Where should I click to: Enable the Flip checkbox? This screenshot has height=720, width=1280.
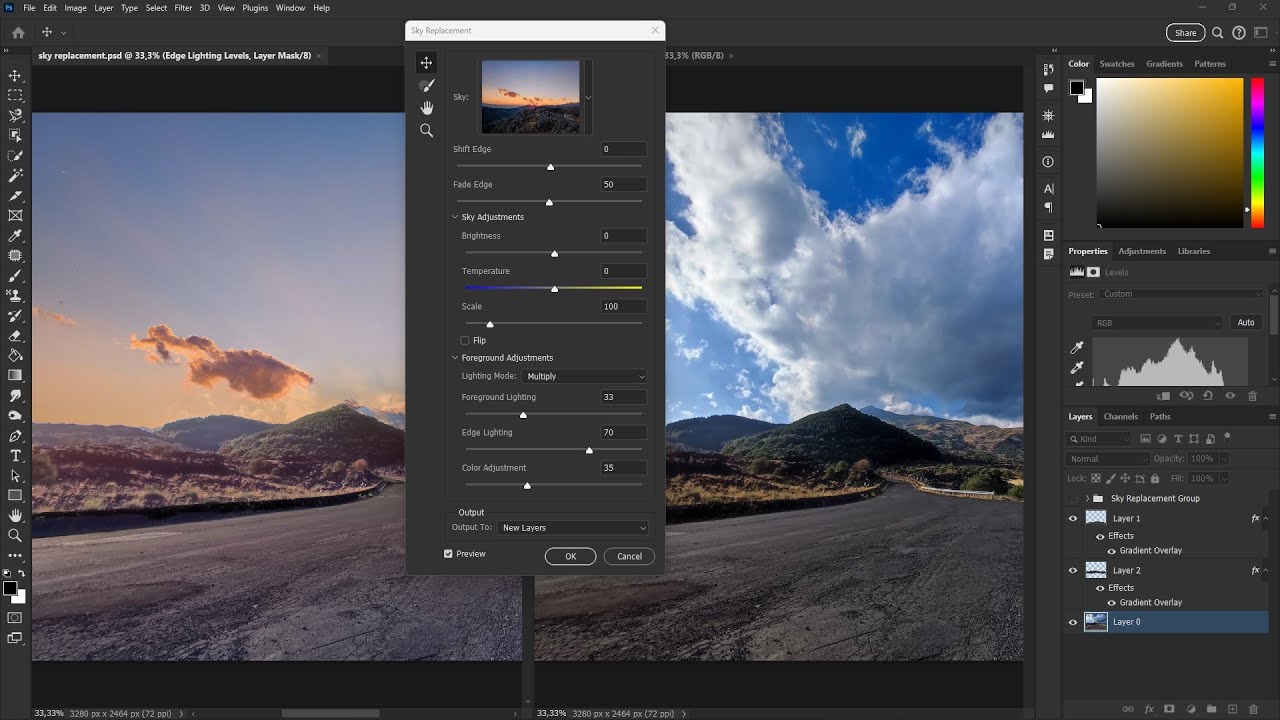click(465, 340)
